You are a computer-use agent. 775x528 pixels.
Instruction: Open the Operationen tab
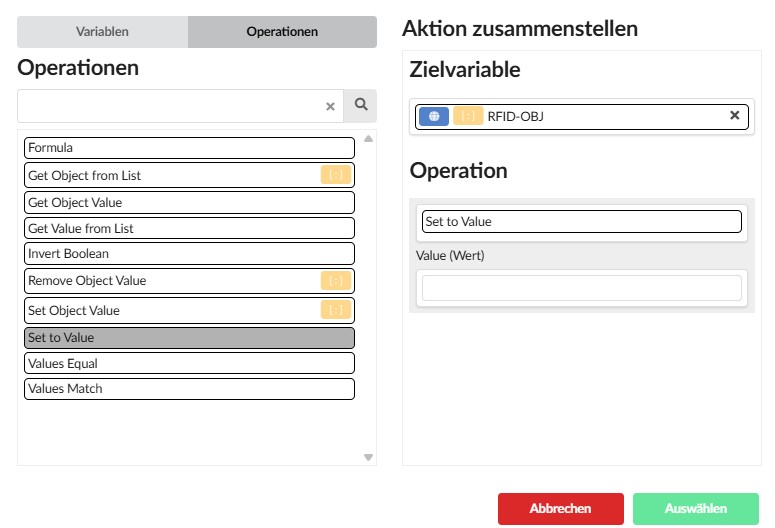click(x=282, y=32)
